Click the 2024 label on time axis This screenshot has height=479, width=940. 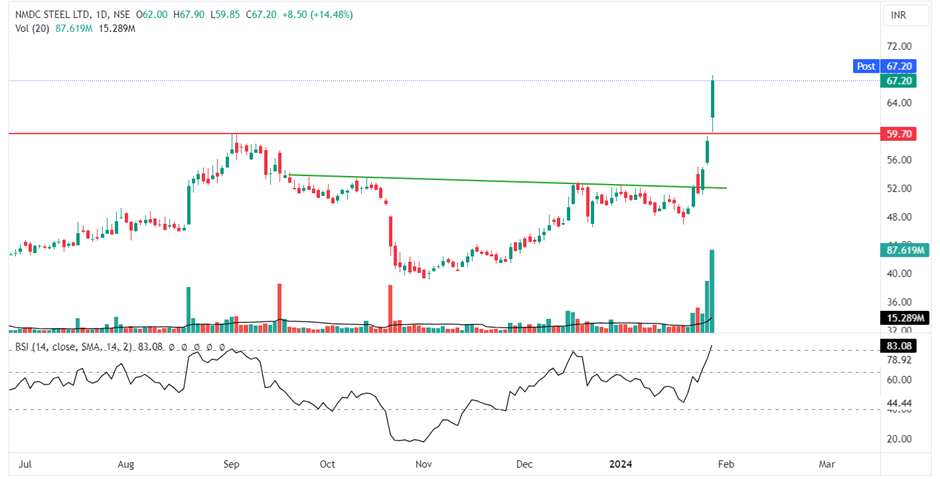click(620, 464)
